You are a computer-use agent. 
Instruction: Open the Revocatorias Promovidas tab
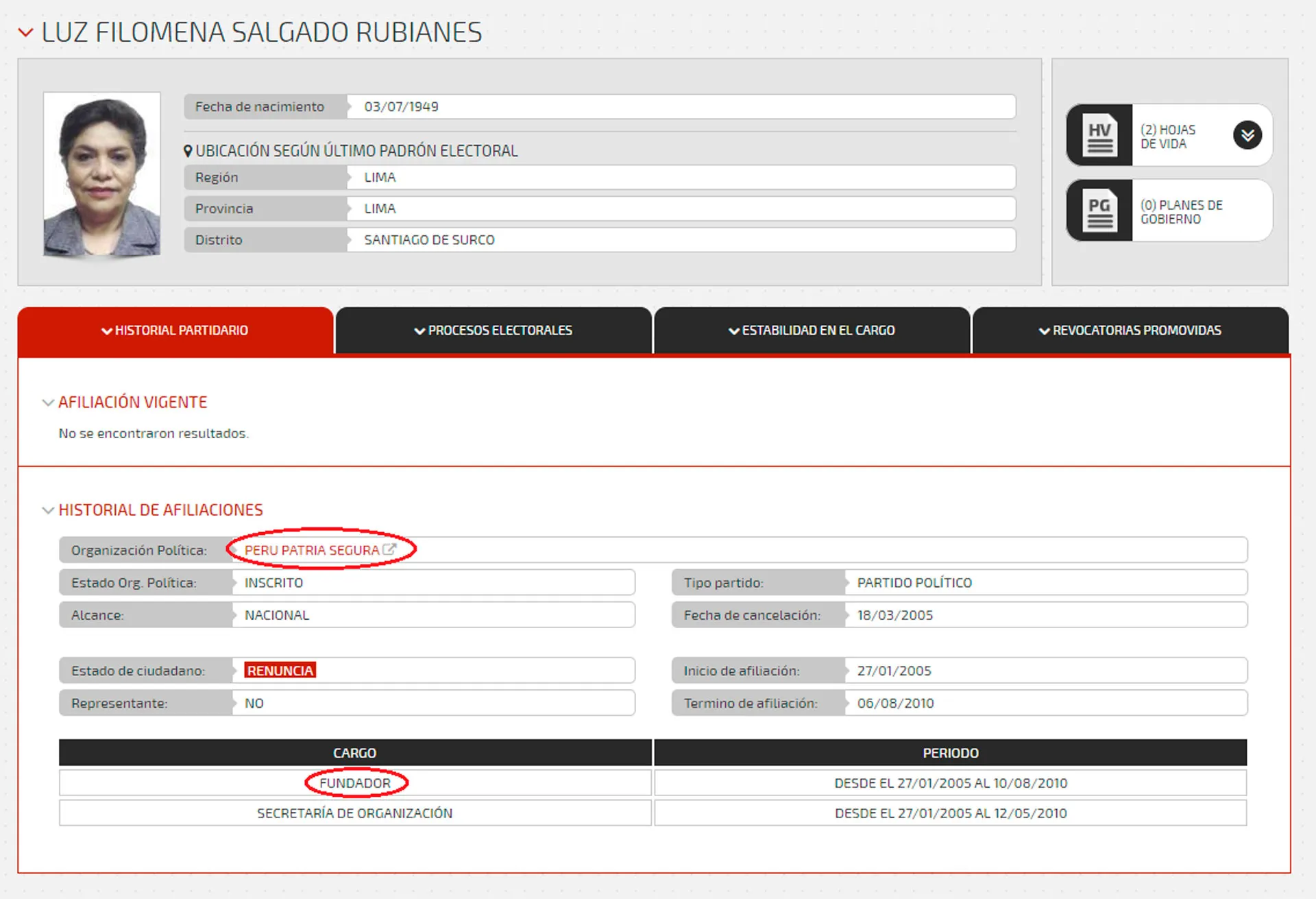tap(1130, 331)
